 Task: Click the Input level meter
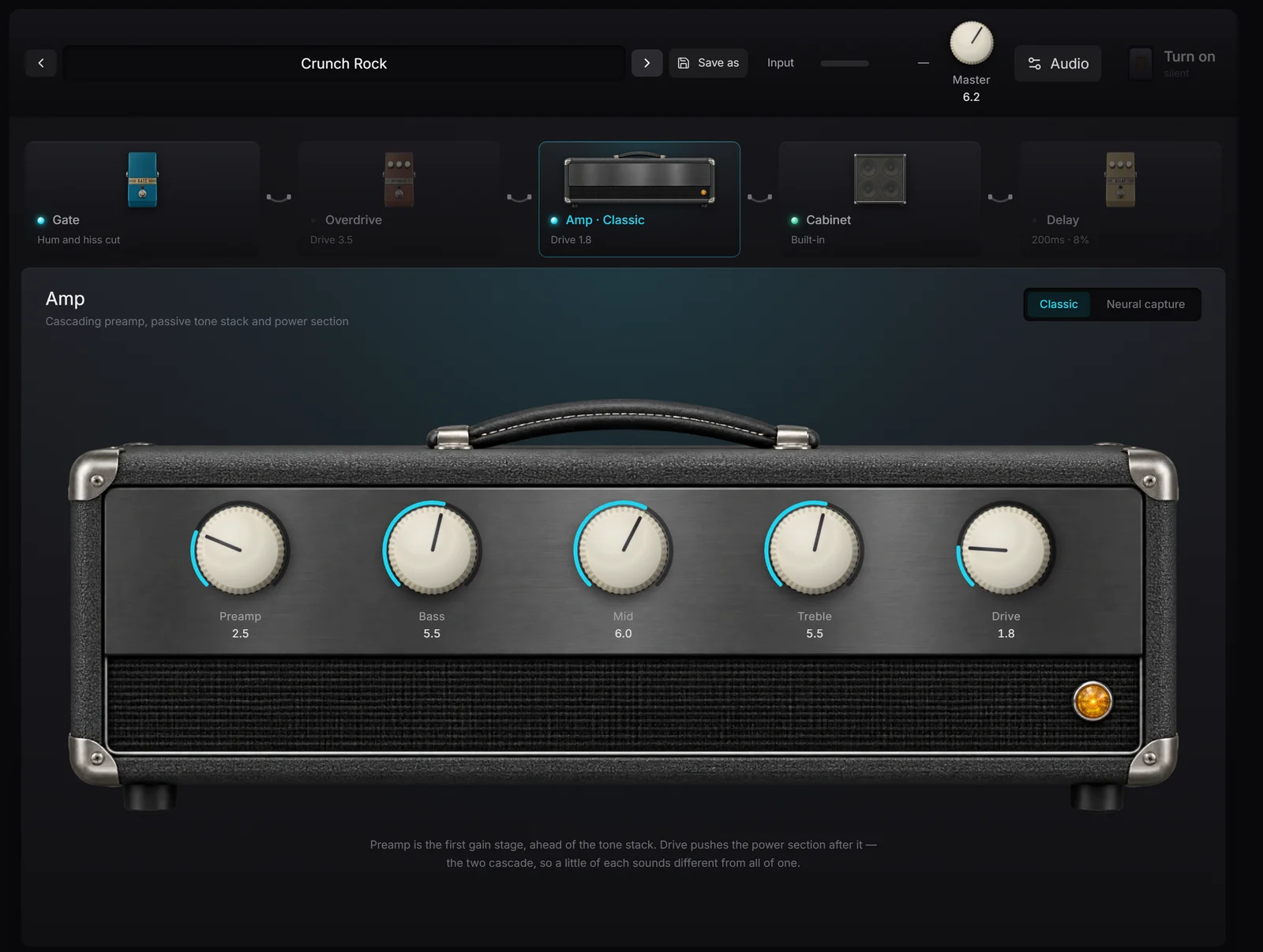(845, 63)
